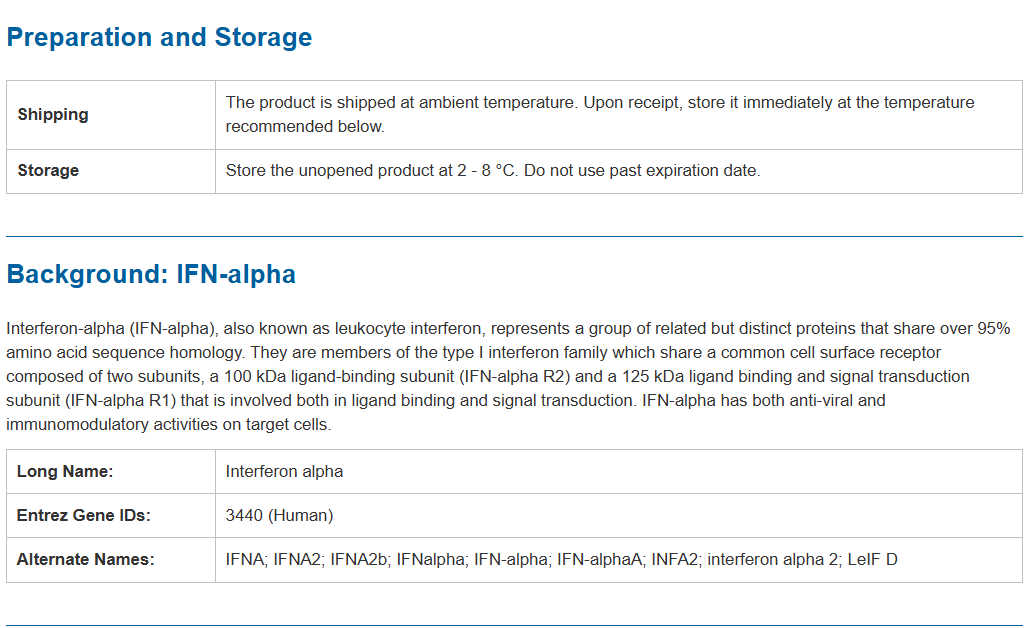Click the Entrez Gene IDs label
The height and width of the screenshot is (628, 1030).
pyautogui.click(x=83, y=516)
